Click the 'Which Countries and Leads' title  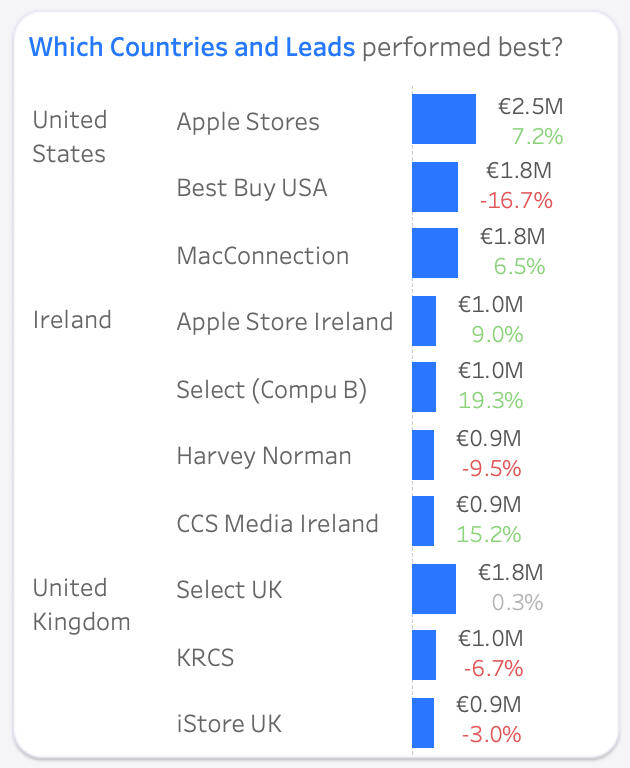coord(192,47)
